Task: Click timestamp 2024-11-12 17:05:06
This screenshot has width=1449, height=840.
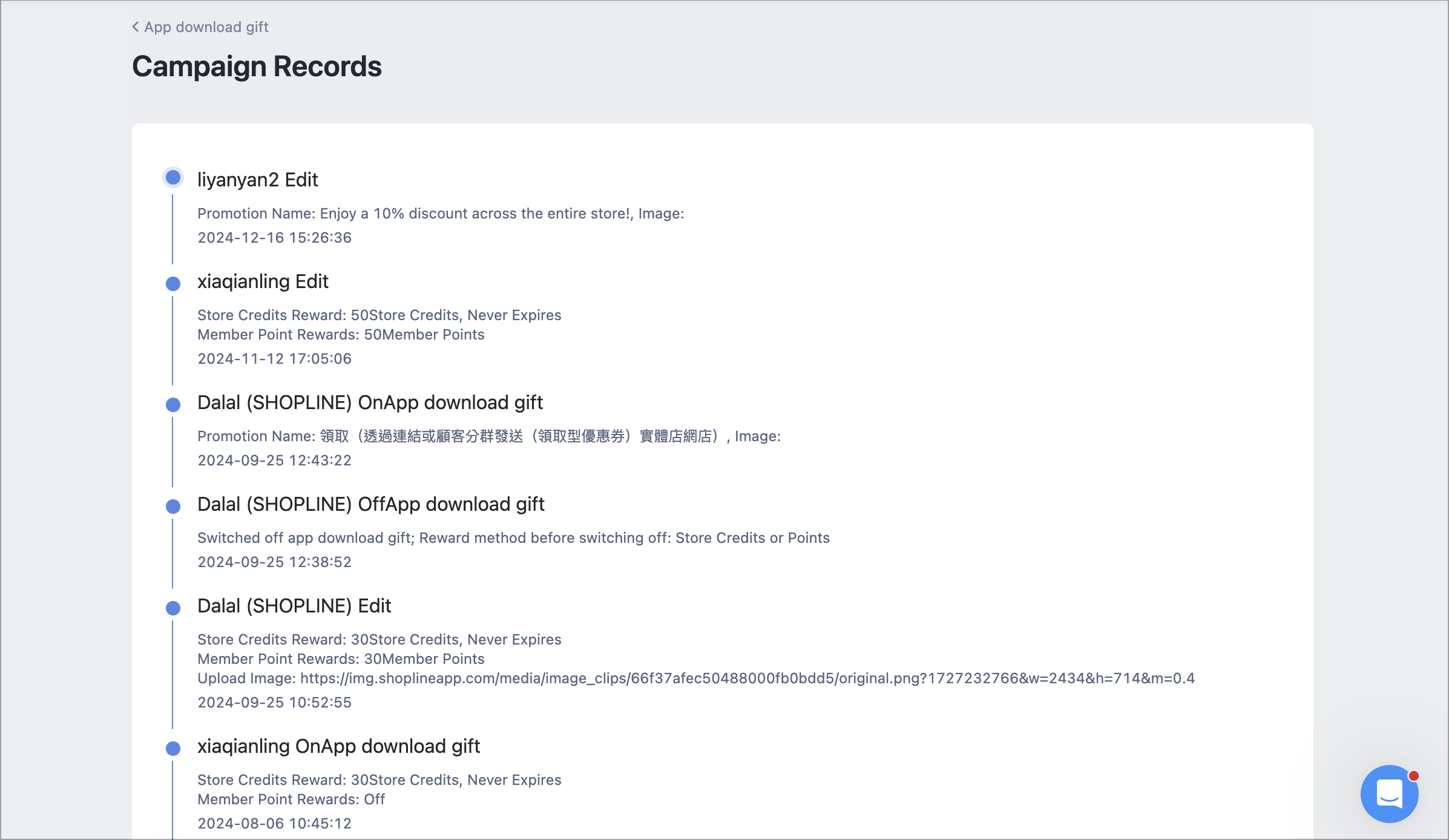Action: coord(274,359)
